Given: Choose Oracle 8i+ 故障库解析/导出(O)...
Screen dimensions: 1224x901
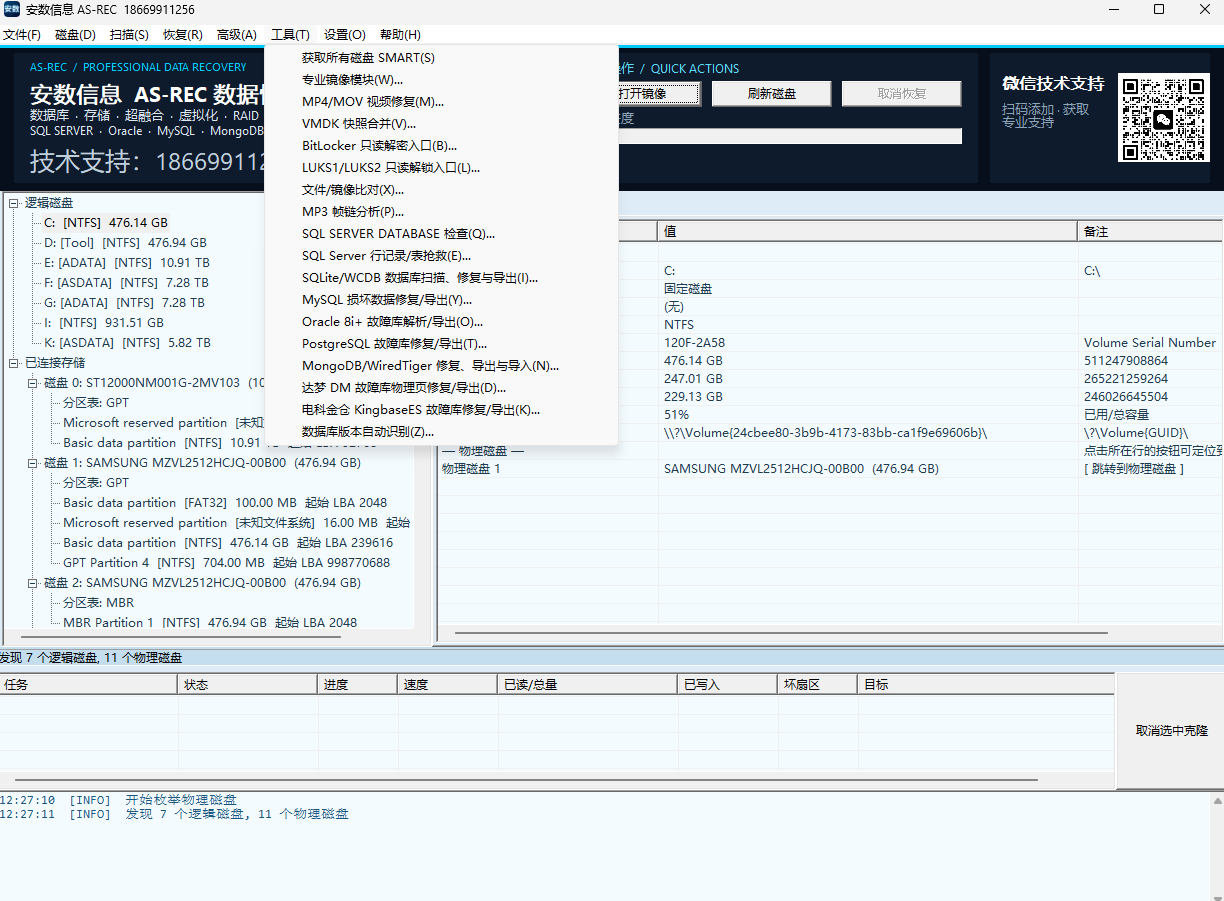Looking at the screenshot, I should [x=442, y=322].
